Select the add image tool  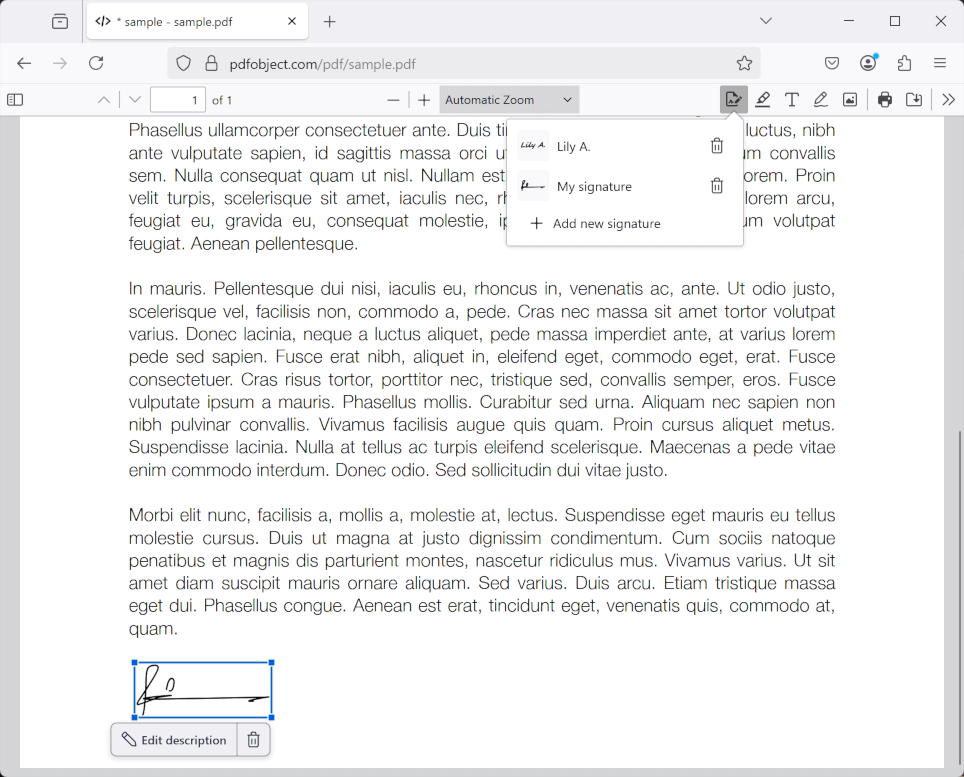pos(850,100)
